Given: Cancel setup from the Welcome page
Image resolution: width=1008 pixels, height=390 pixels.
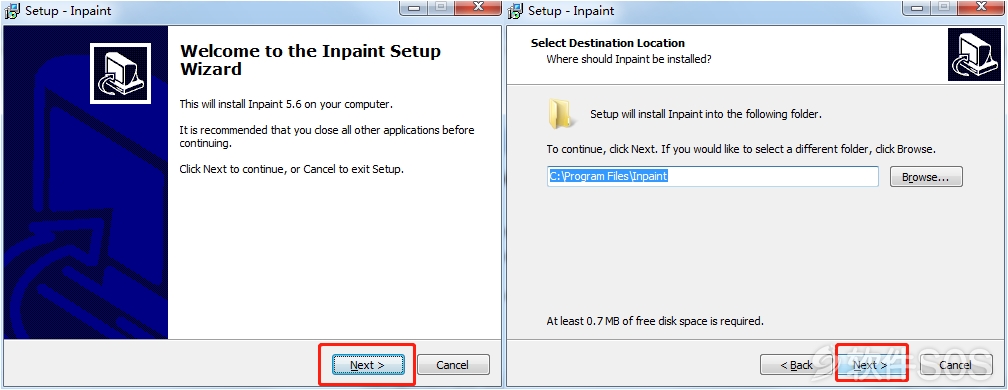Looking at the screenshot, I should [x=453, y=365].
